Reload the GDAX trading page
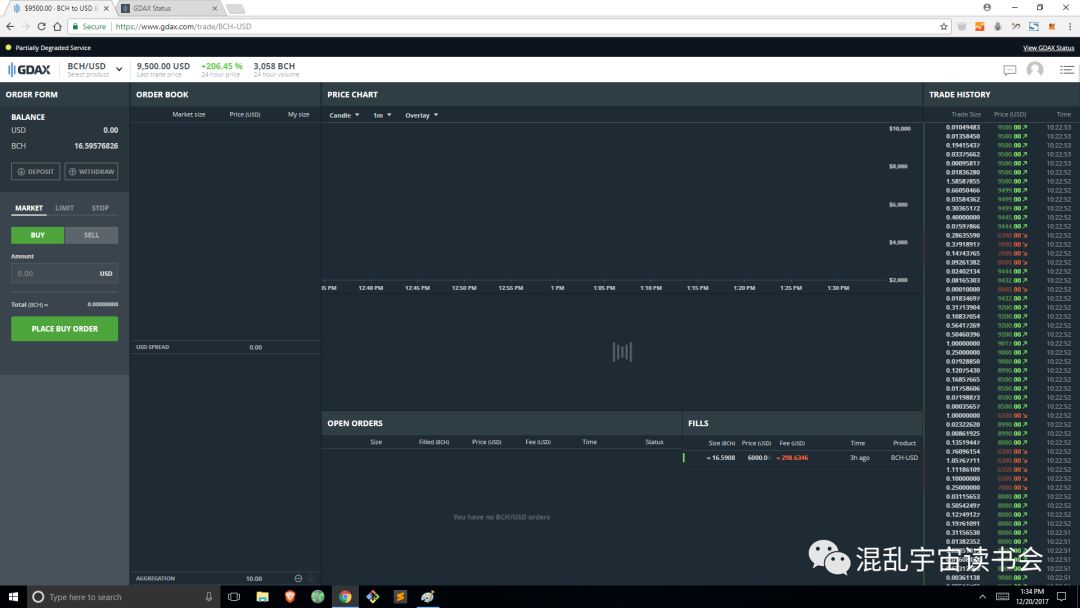1080x608 pixels. pos(41,26)
